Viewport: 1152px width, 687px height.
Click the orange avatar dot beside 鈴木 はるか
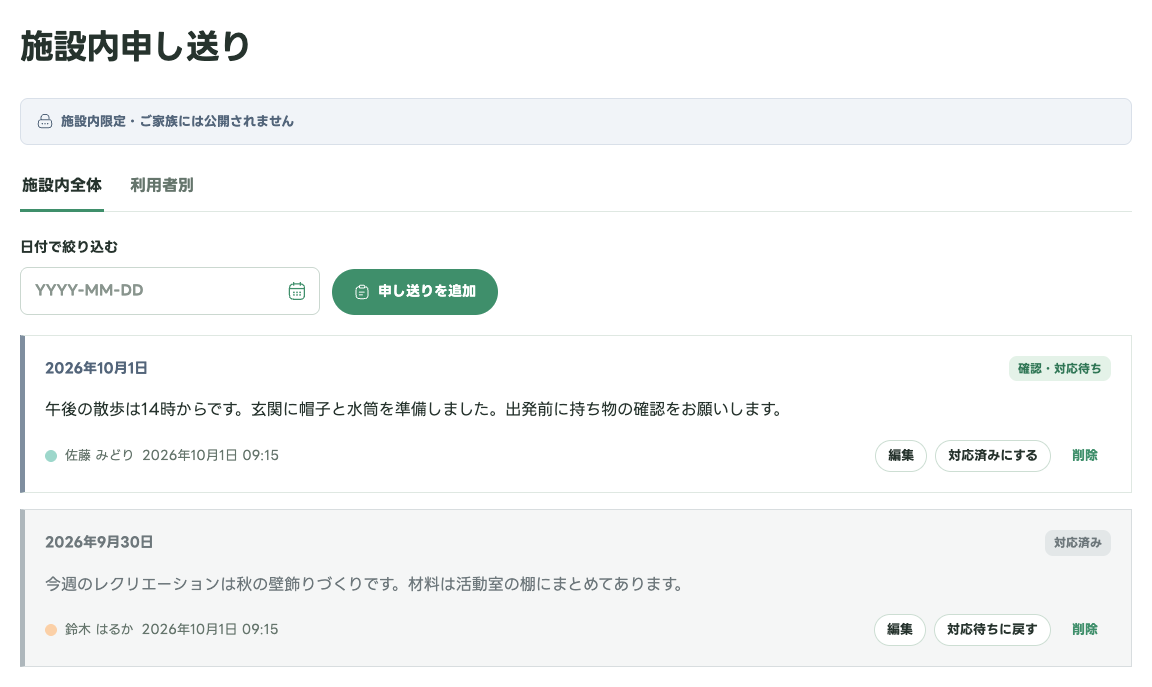(x=51, y=630)
